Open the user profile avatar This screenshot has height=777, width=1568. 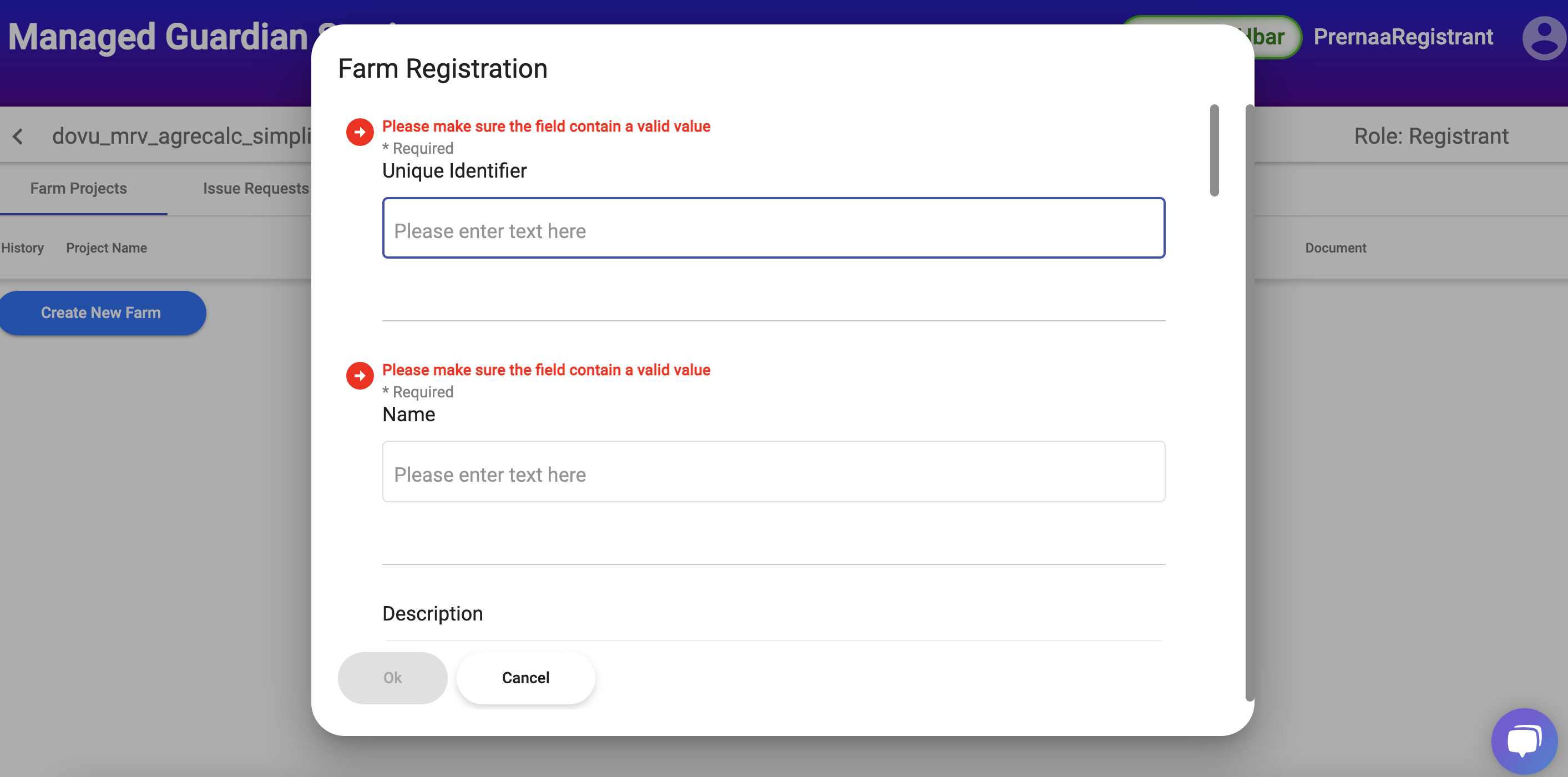pyautogui.click(x=1542, y=38)
